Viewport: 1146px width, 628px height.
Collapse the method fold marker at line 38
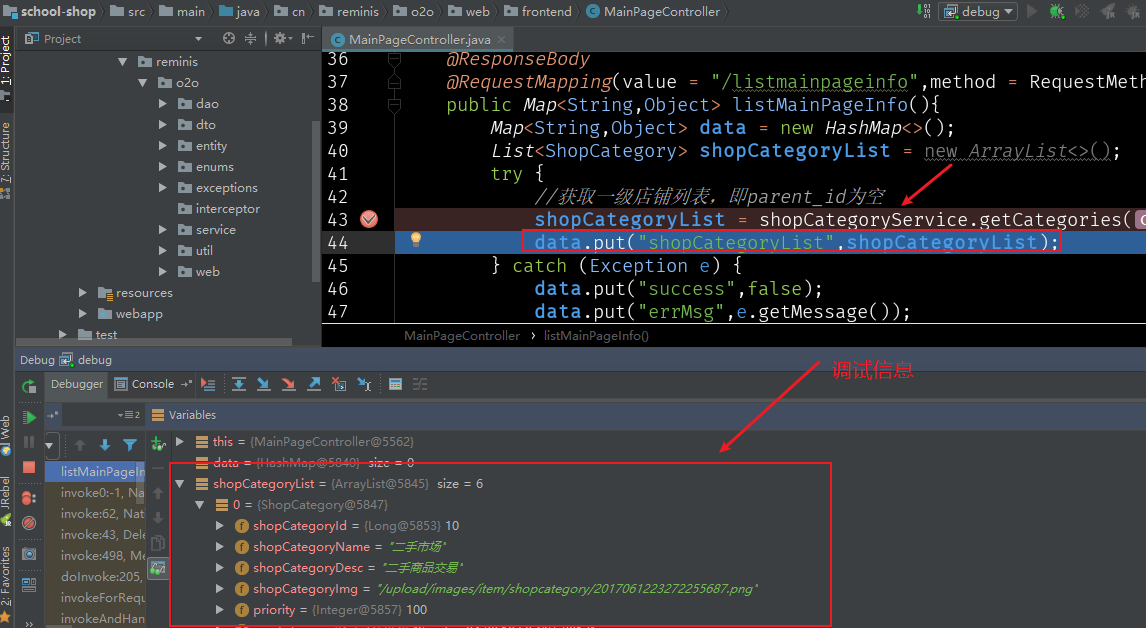pyautogui.click(x=394, y=105)
